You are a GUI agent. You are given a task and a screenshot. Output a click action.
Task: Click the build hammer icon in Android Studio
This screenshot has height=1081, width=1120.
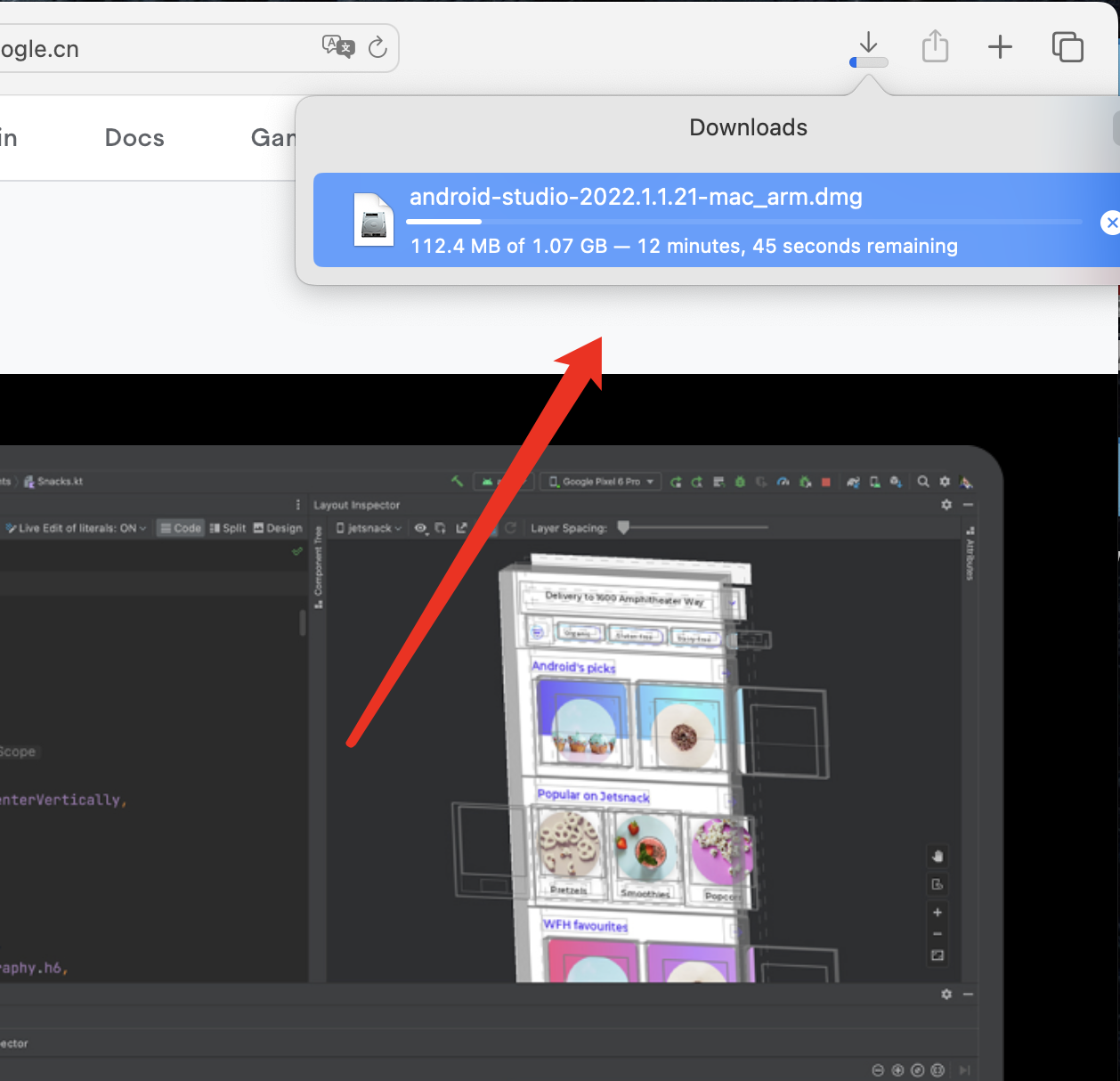click(458, 482)
